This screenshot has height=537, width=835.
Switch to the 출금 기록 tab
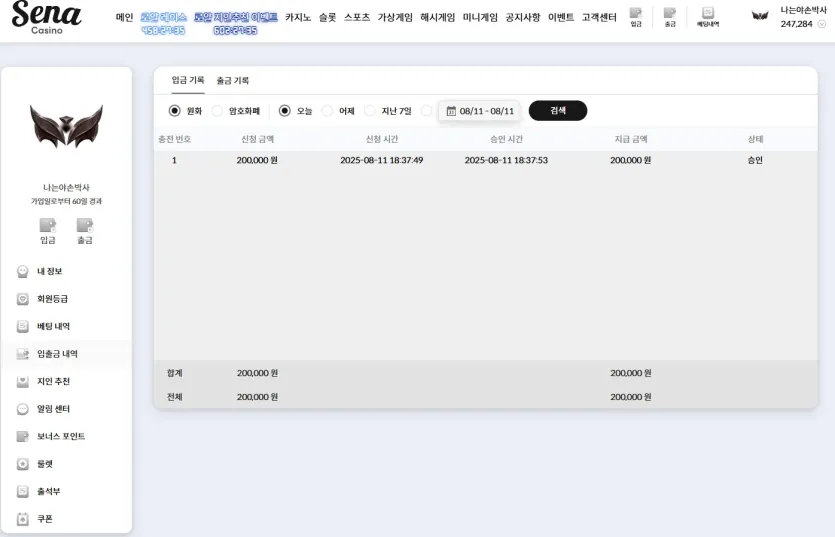(233, 80)
